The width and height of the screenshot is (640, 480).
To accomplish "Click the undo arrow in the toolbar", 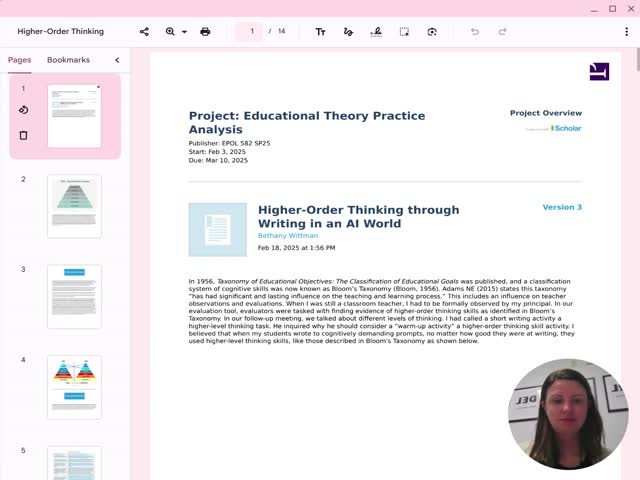I will click(x=474, y=32).
